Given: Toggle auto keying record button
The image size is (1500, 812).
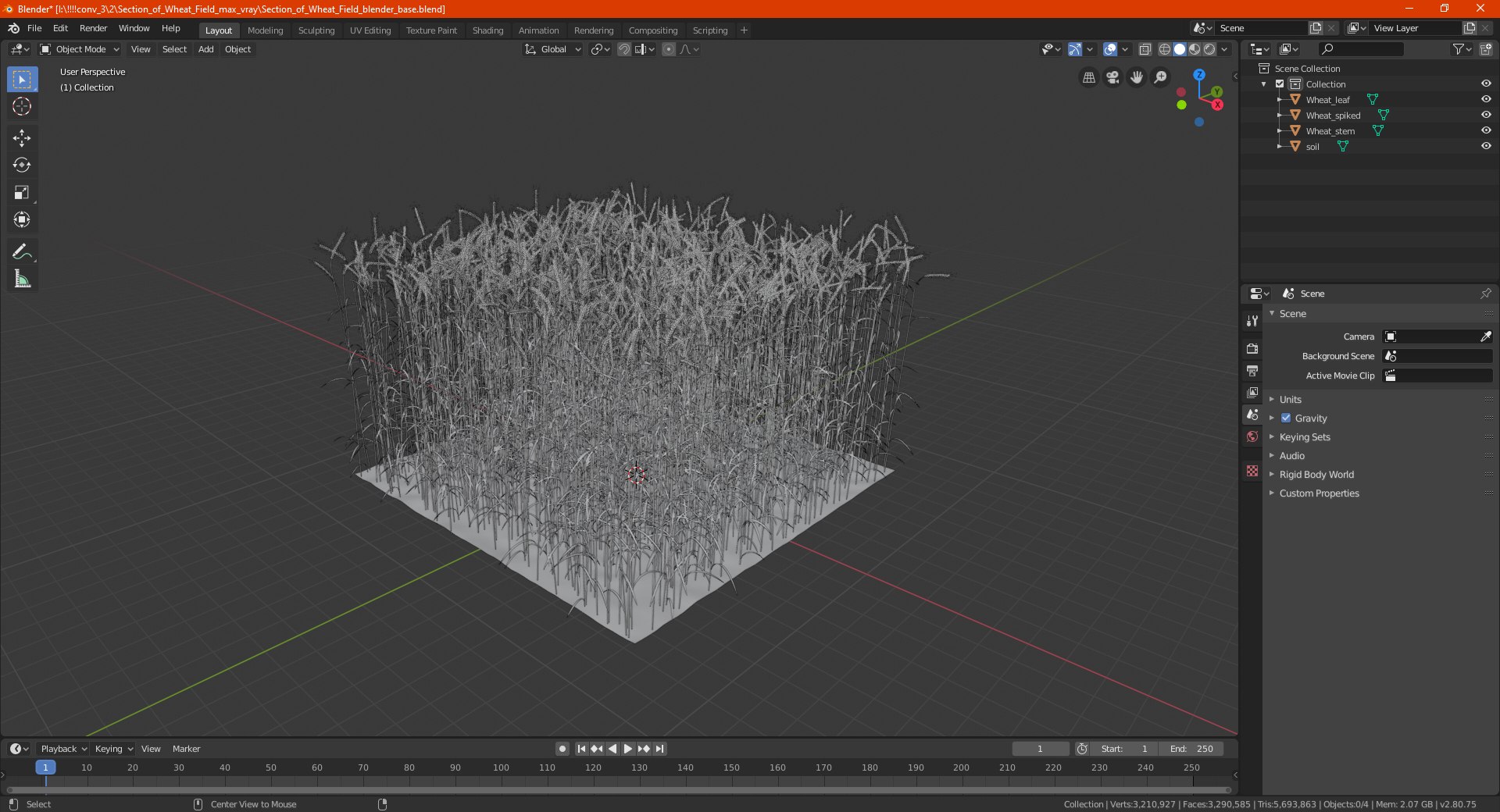Looking at the screenshot, I should 562,749.
